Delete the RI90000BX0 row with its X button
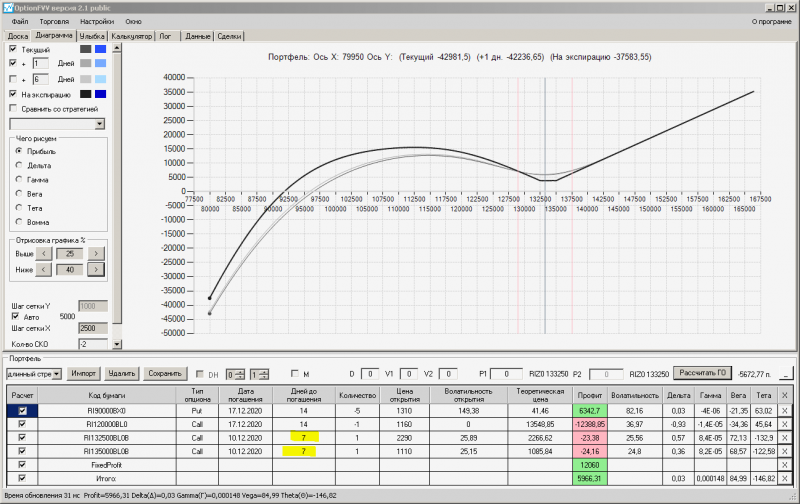800x504 pixels. pos(784,411)
